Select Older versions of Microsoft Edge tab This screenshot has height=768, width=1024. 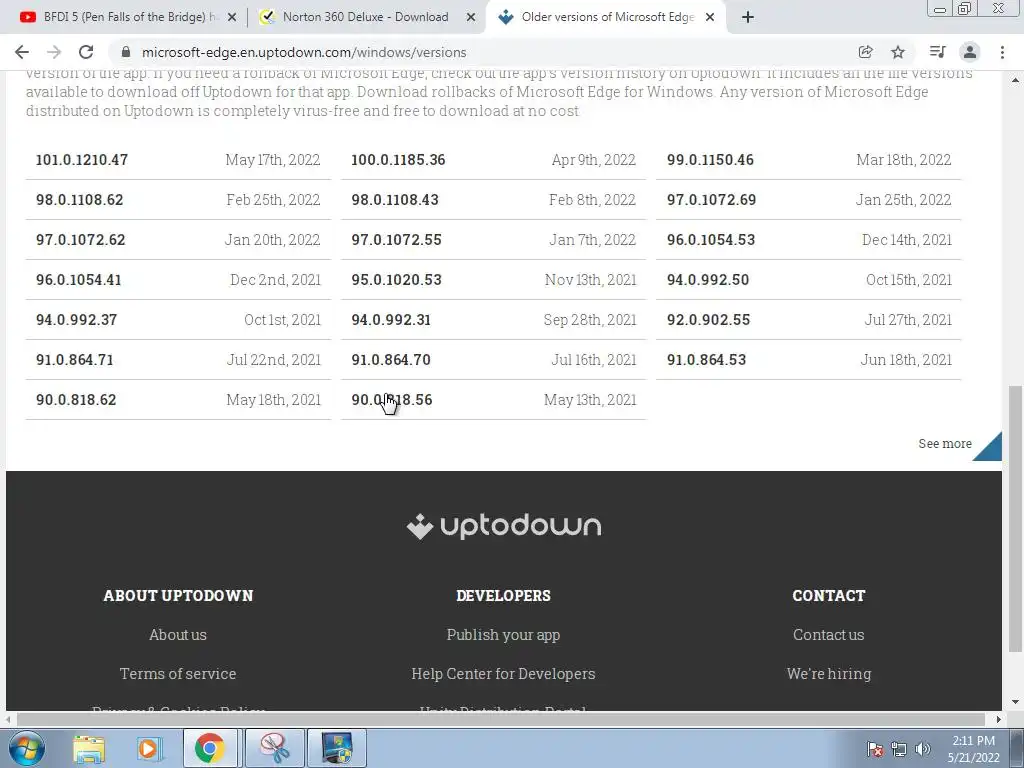point(607,17)
